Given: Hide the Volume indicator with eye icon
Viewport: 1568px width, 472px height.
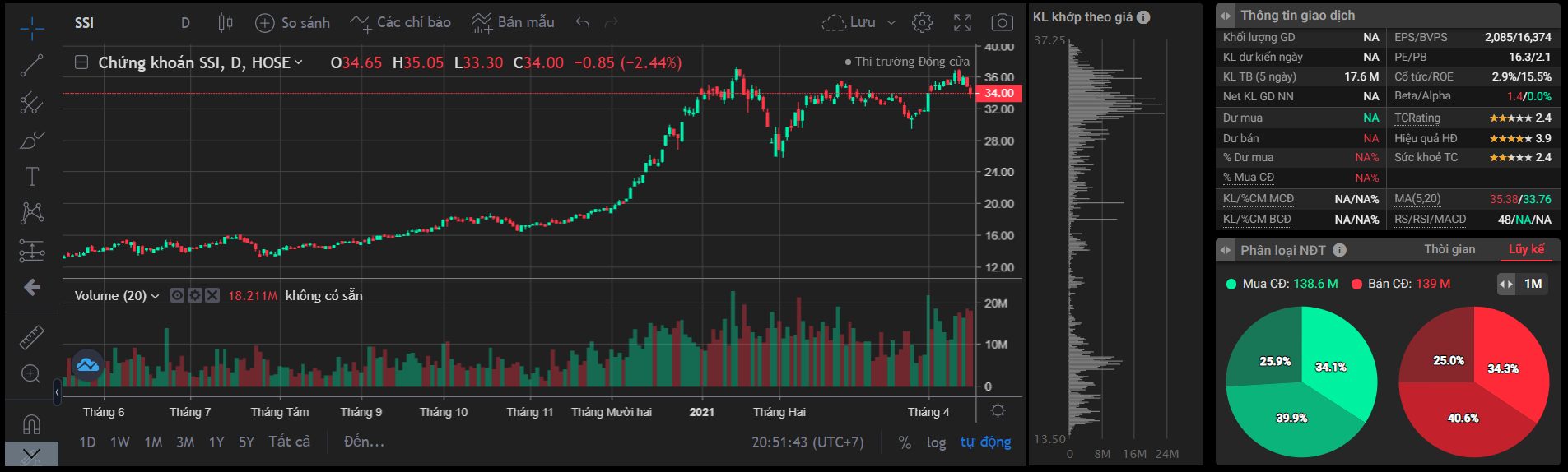Looking at the screenshot, I should pyautogui.click(x=177, y=295).
